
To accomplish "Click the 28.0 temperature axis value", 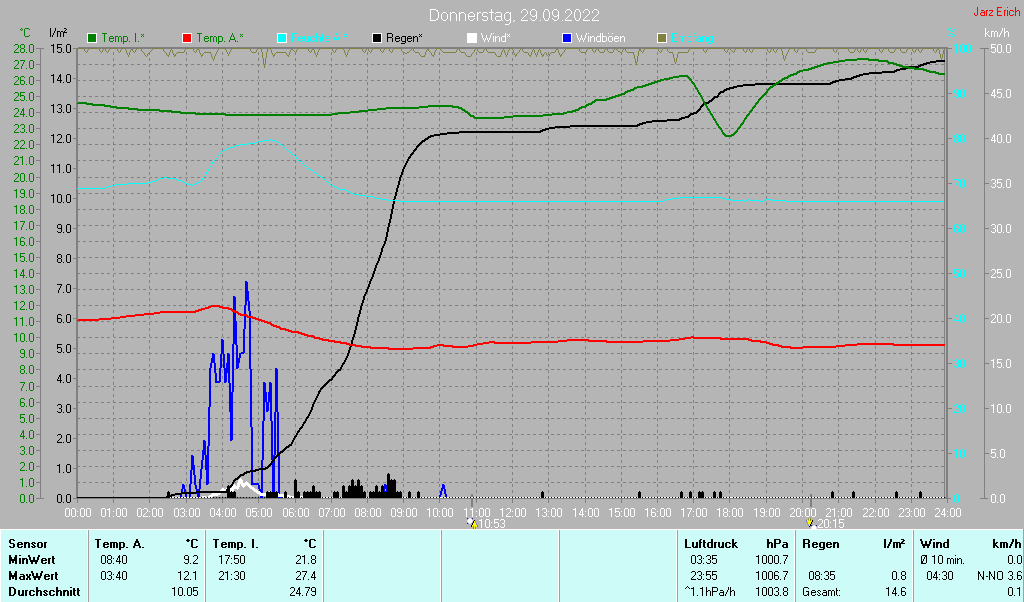I will [x=23, y=48].
